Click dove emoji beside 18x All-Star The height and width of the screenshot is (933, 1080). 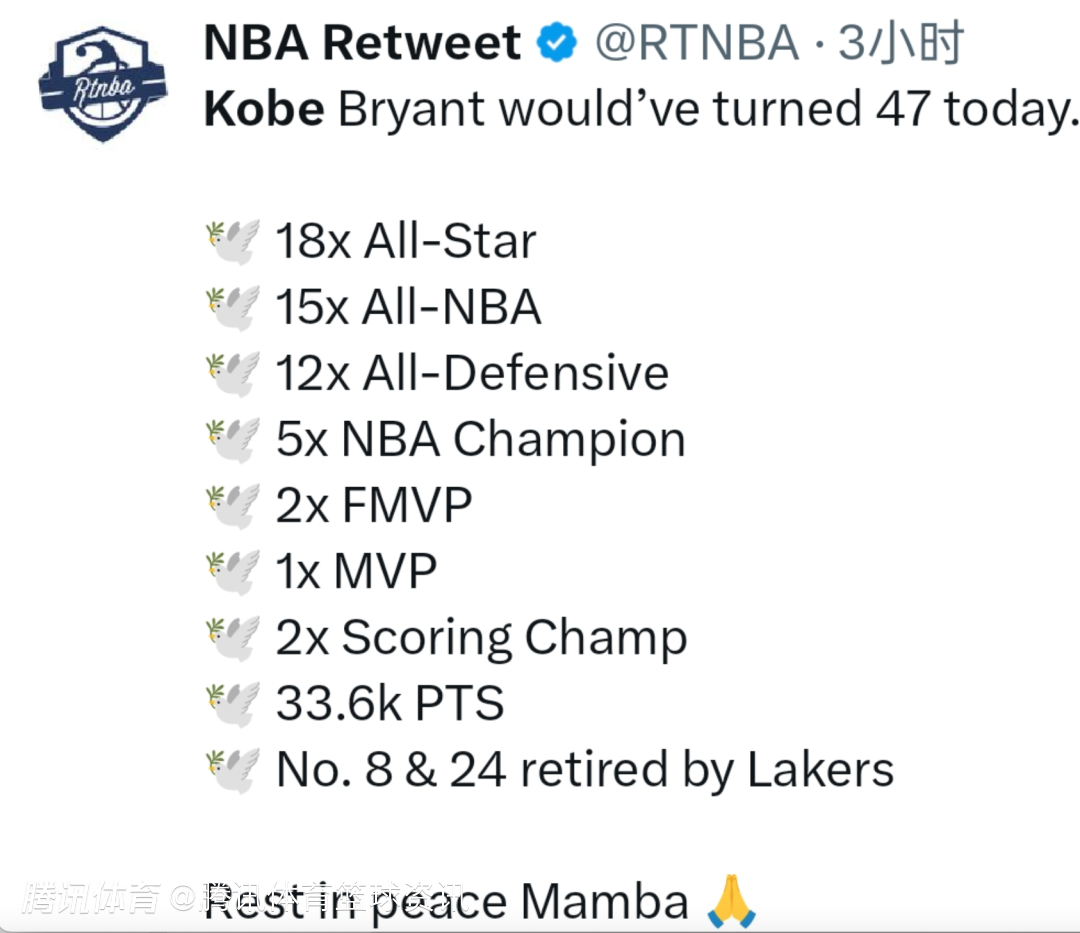coord(232,241)
